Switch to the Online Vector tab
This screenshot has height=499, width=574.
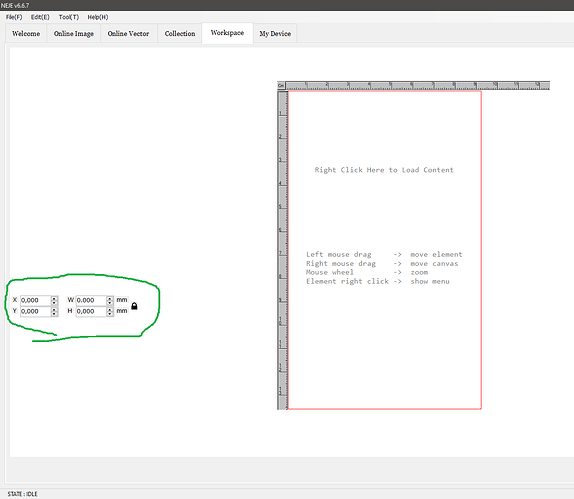pyautogui.click(x=128, y=34)
